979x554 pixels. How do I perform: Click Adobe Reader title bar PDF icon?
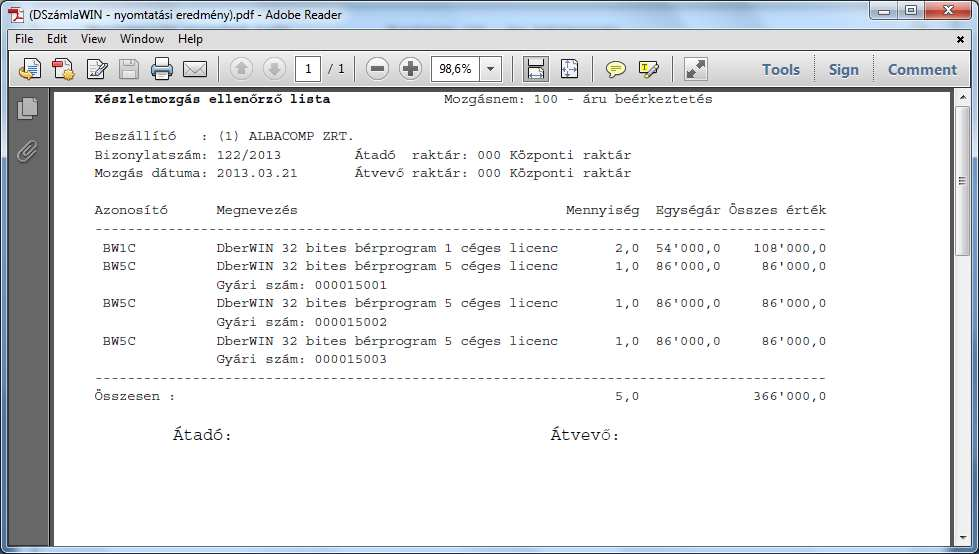pyautogui.click(x=16, y=14)
